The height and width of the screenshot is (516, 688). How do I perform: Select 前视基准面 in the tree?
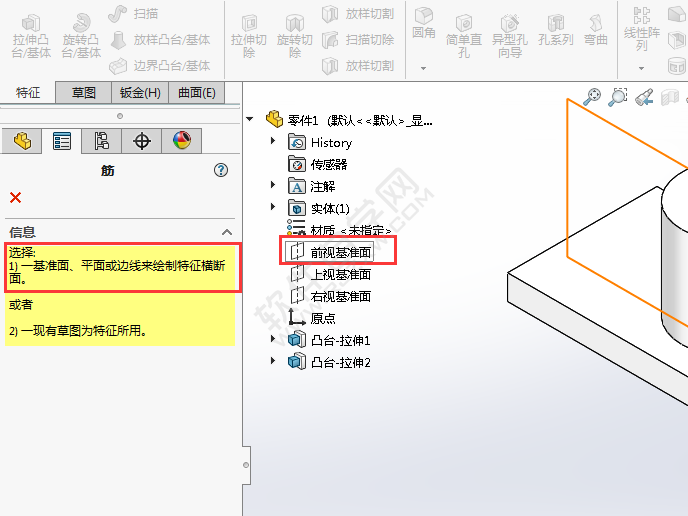[x=330, y=252]
